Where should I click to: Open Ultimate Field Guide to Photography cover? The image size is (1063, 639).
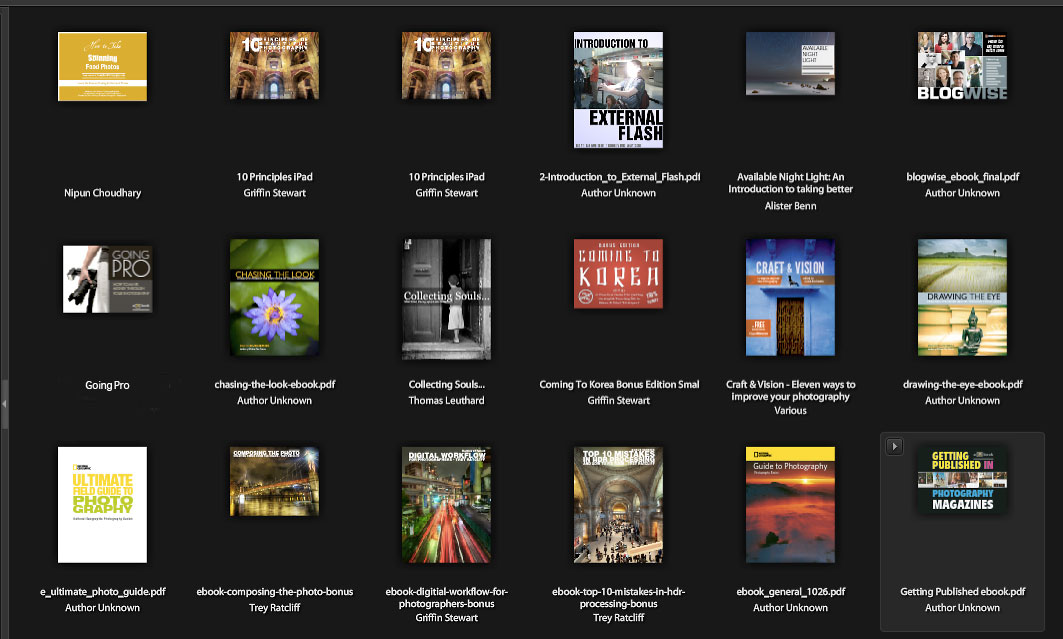pyautogui.click(x=102, y=505)
